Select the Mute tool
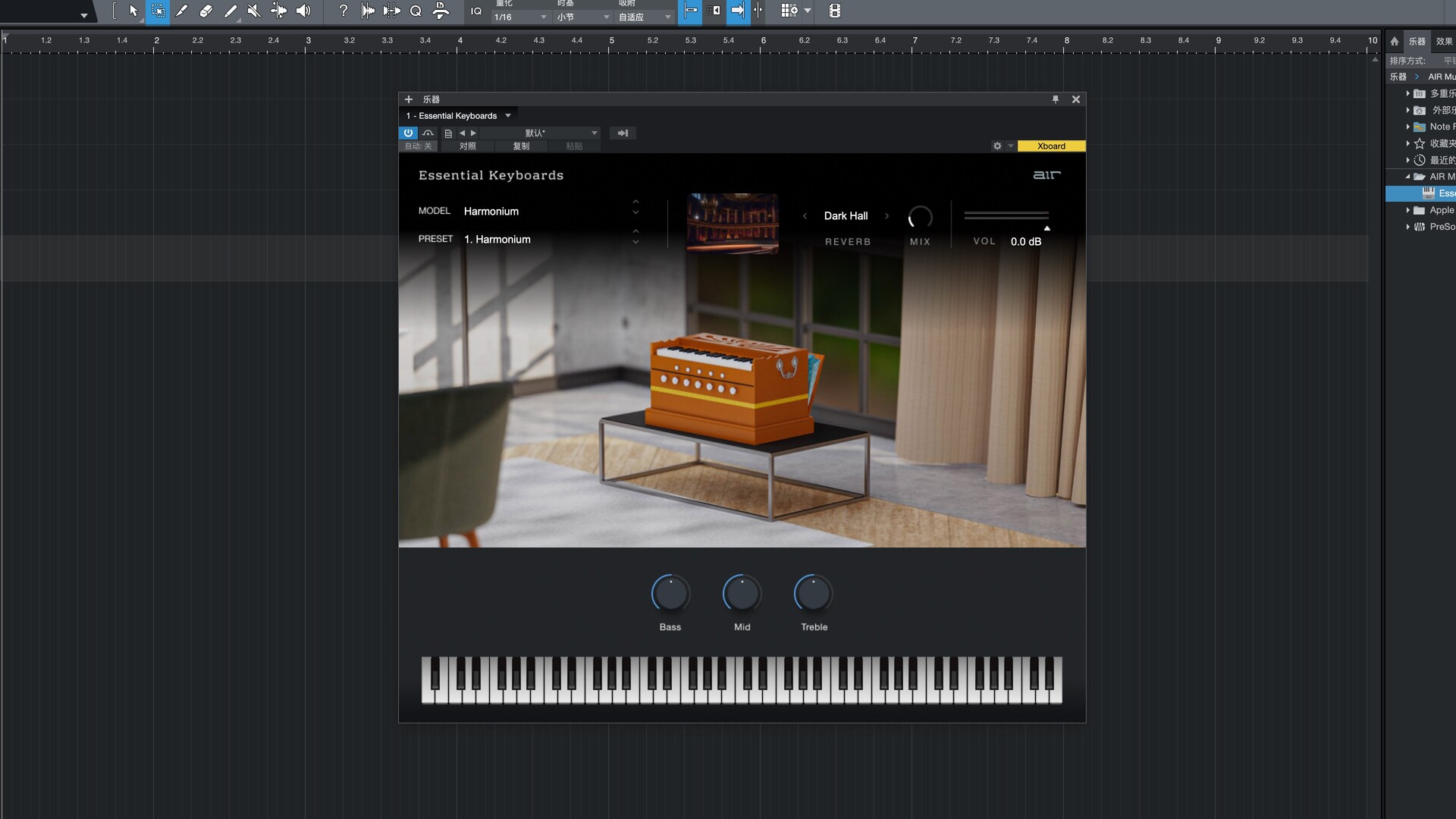The height and width of the screenshot is (819, 1456). click(254, 11)
